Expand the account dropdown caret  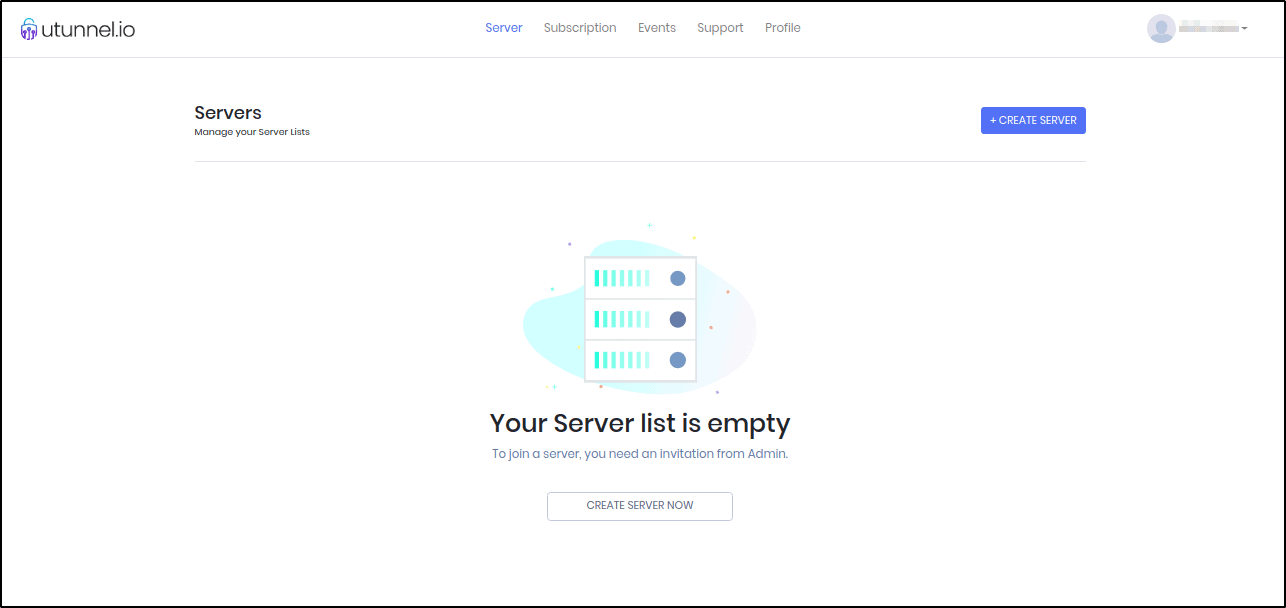point(1244,29)
